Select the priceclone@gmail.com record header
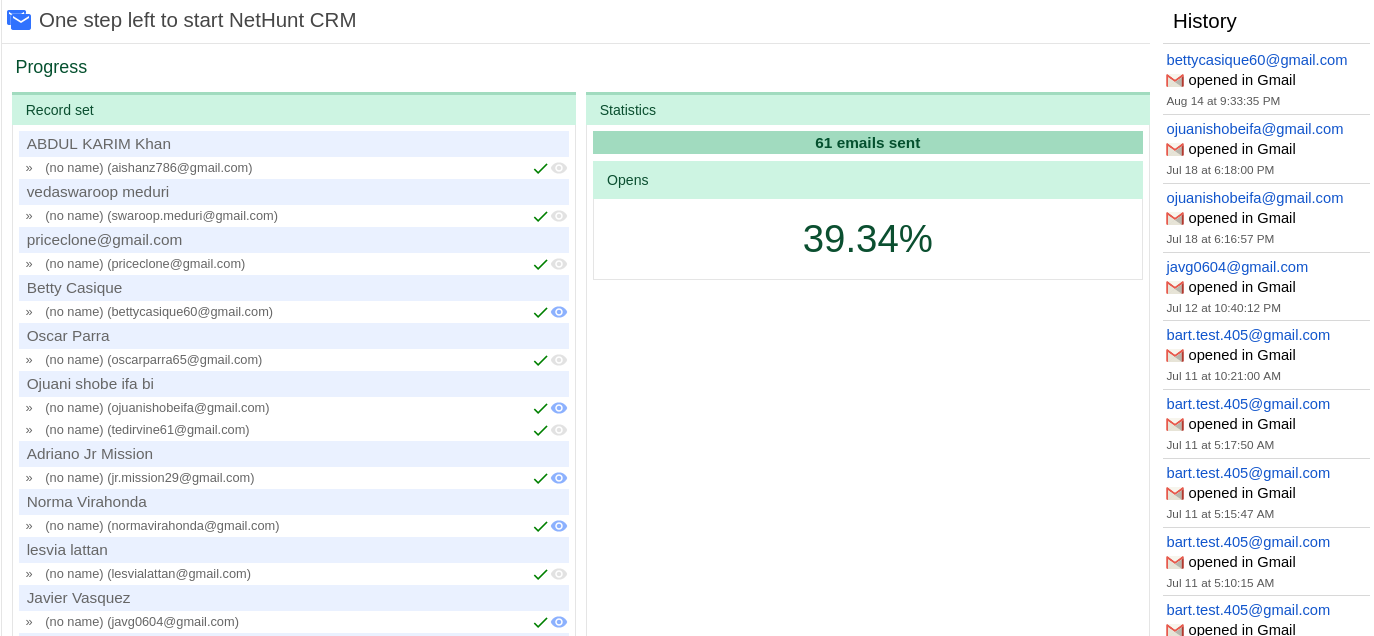The height and width of the screenshot is (636, 1374). [294, 240]
